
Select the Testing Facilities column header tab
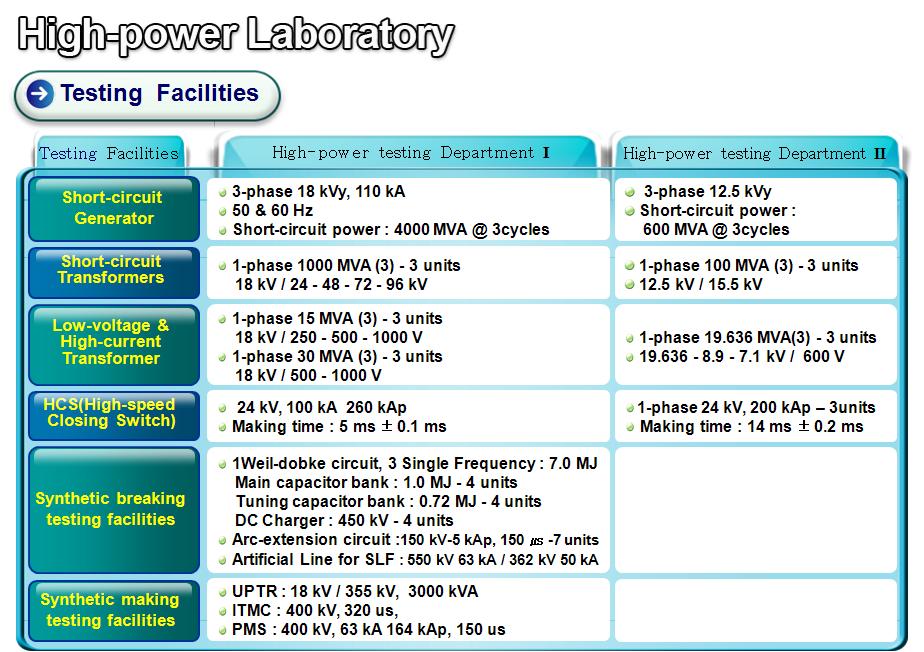[108, 153]
